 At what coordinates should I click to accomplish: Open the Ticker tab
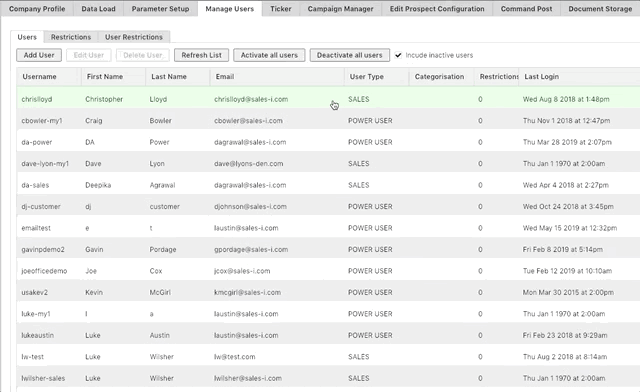point(281,9)
